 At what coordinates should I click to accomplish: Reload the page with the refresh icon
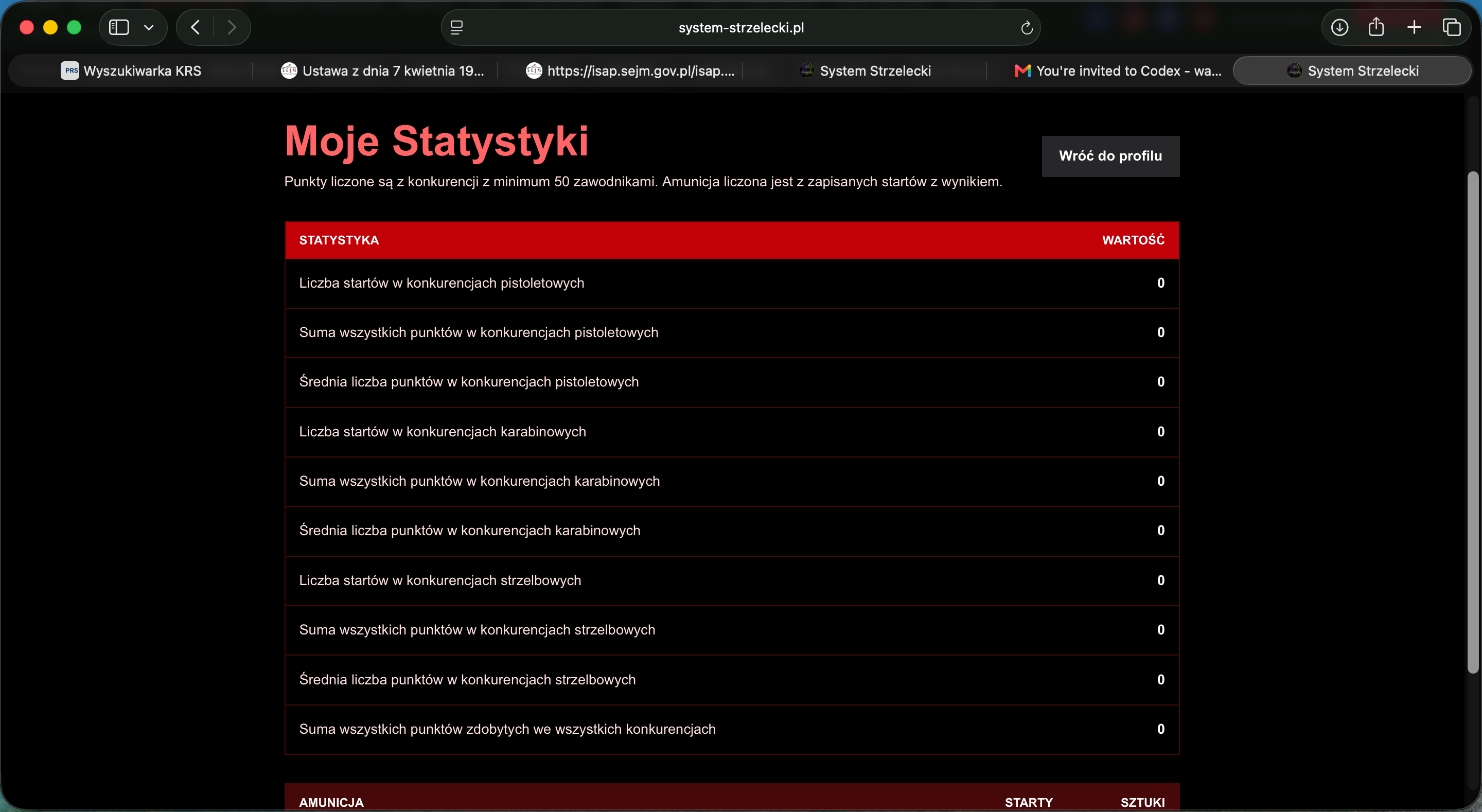pos(1027,27)
